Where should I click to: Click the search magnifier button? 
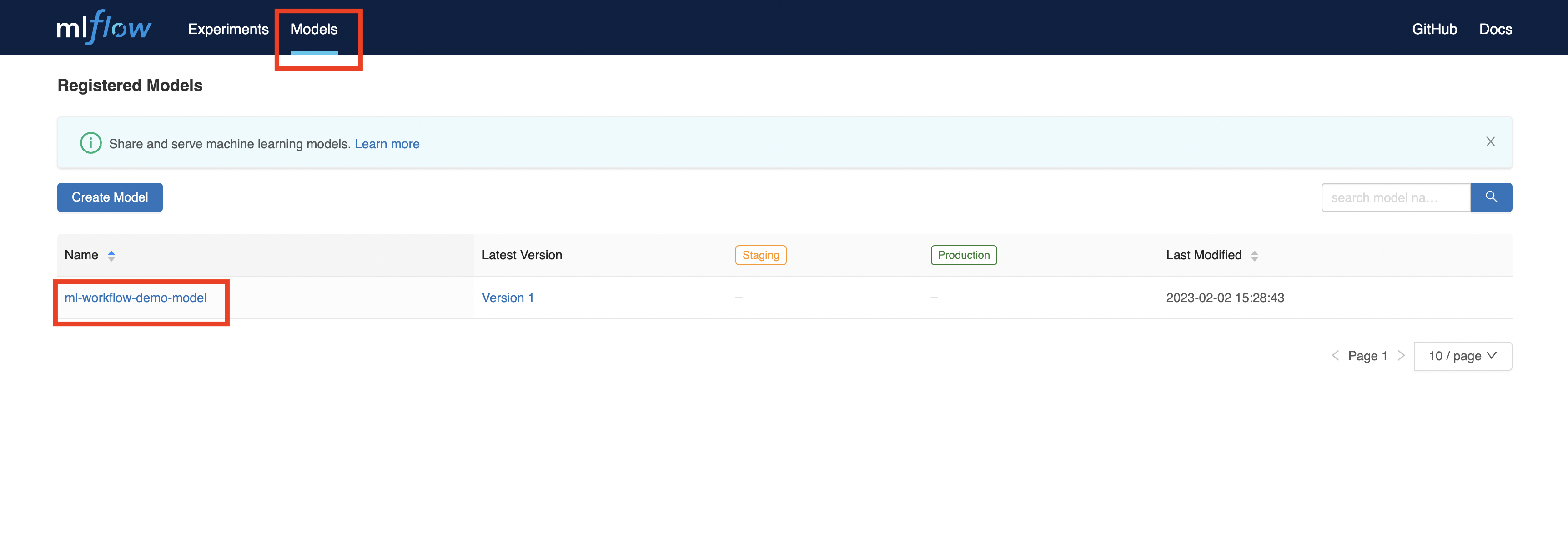tap(1491, 197)
